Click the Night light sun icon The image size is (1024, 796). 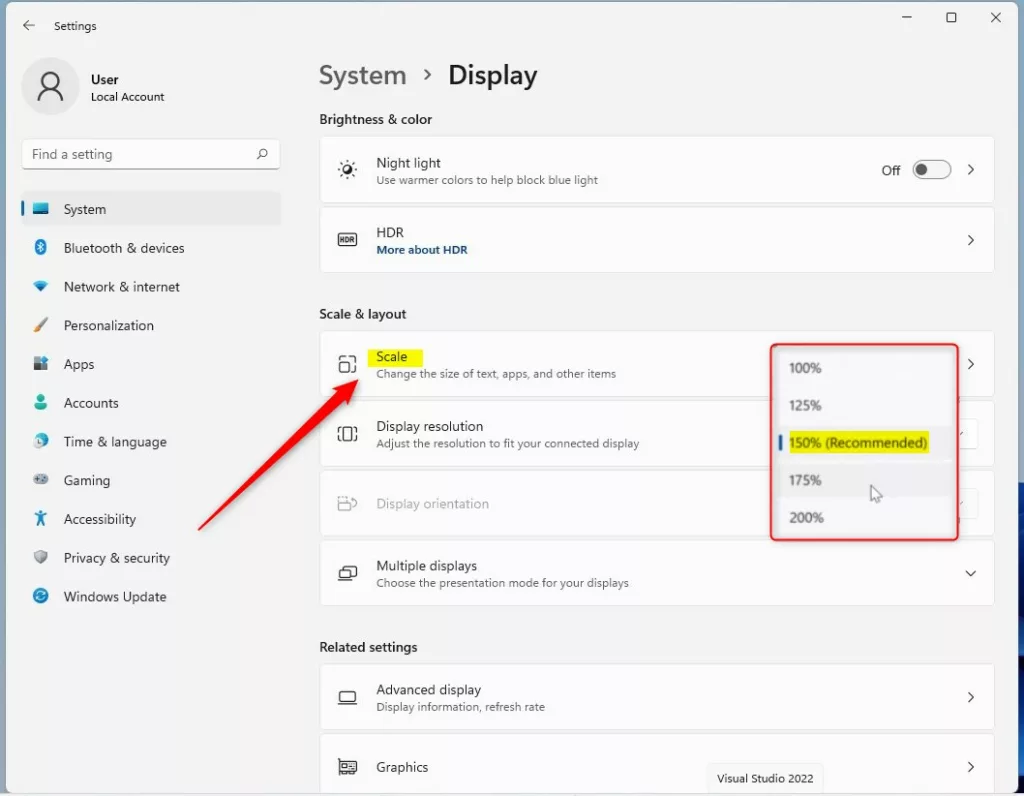click(347, 170)
